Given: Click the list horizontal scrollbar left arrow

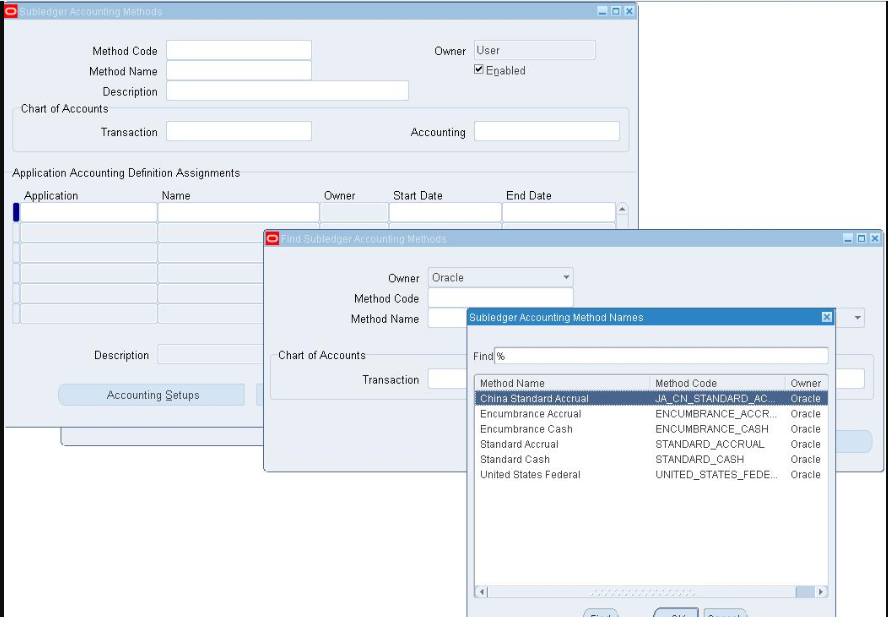Looking at the screenshot, I should click(x=481, y=592).
